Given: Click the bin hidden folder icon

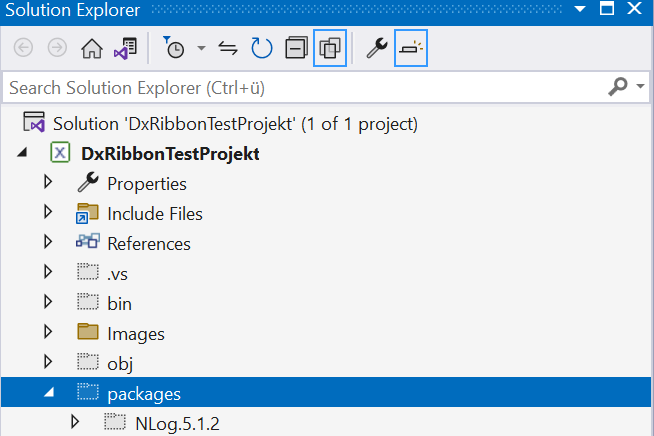Looking at the screenshot, I should (x=88, y=302).
